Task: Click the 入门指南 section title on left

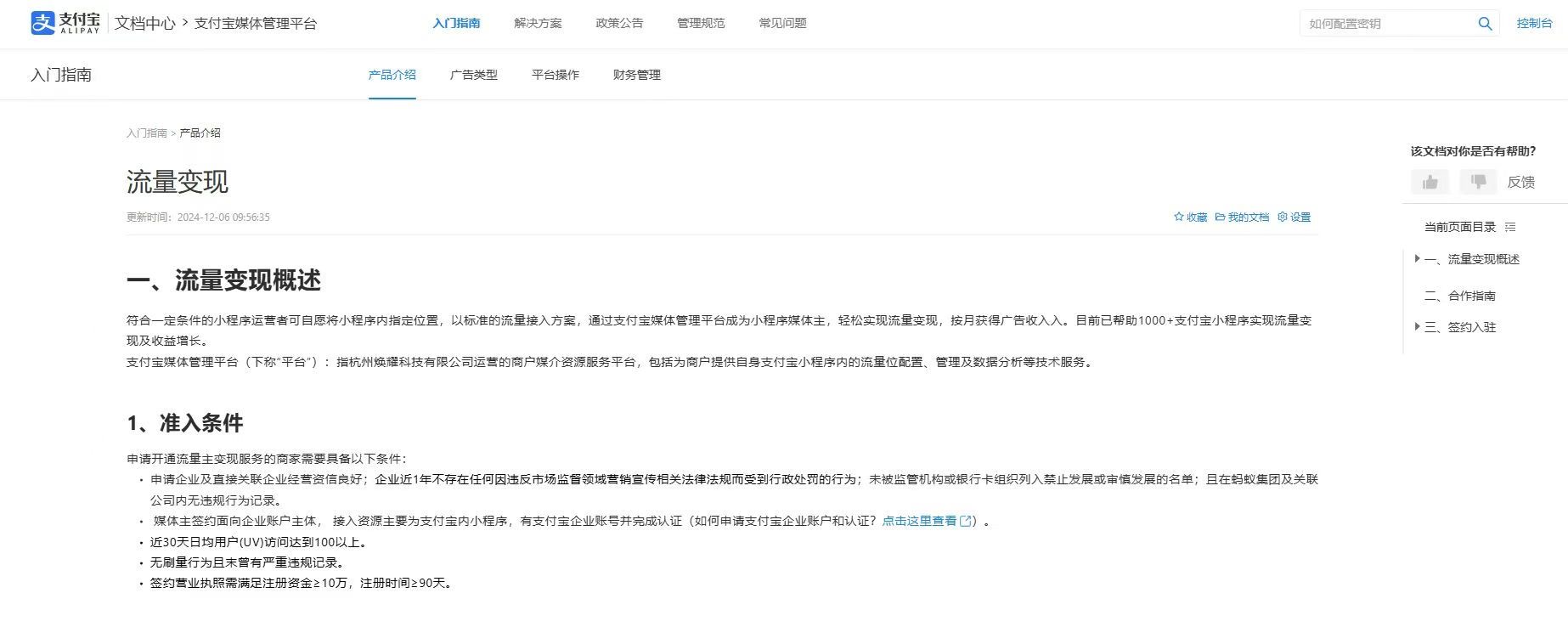Action: (x=61, y=75)
